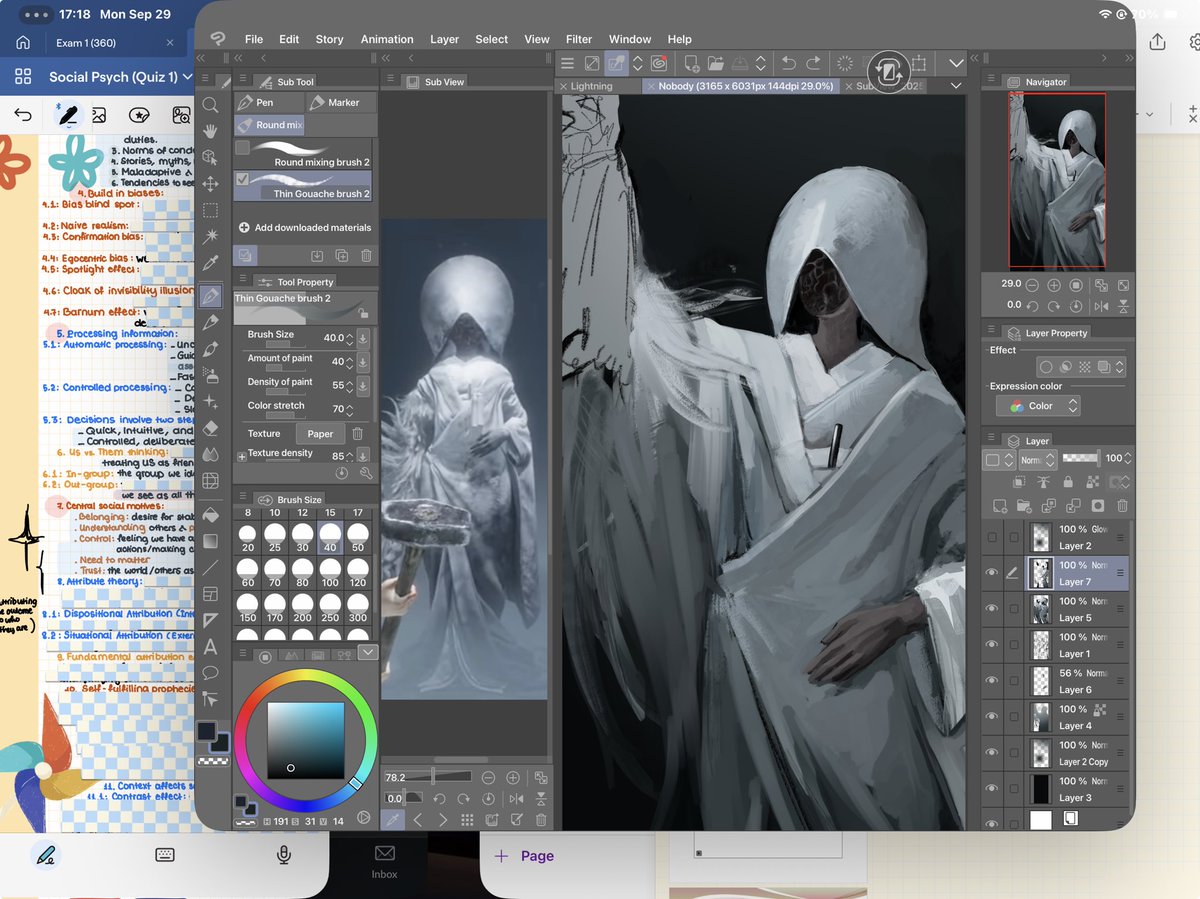
Task: Click the New canvas icon in command bar
Action: coord(691,63)
